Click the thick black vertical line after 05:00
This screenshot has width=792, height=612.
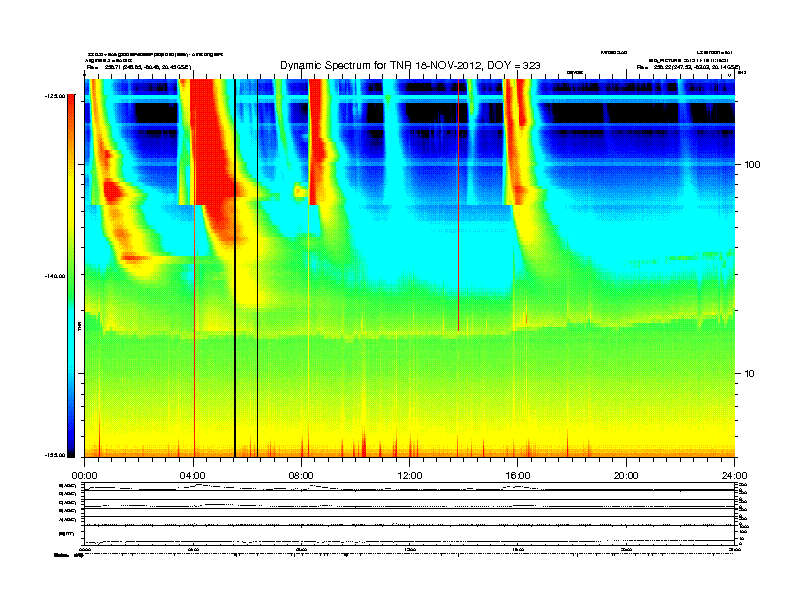click(235, 268)
